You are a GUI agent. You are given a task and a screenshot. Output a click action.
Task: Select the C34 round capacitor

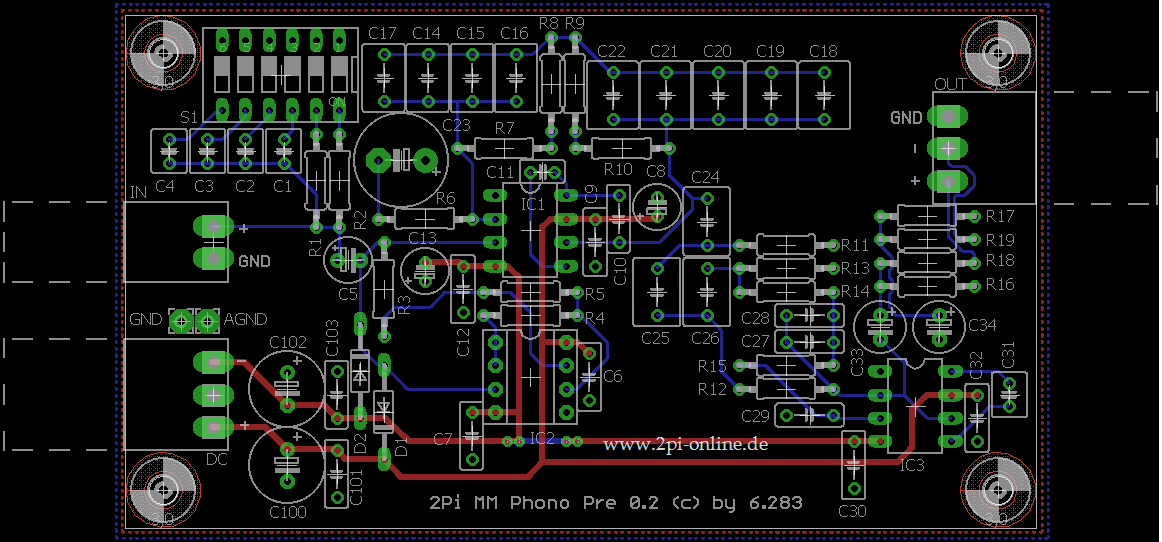[939, 324]
